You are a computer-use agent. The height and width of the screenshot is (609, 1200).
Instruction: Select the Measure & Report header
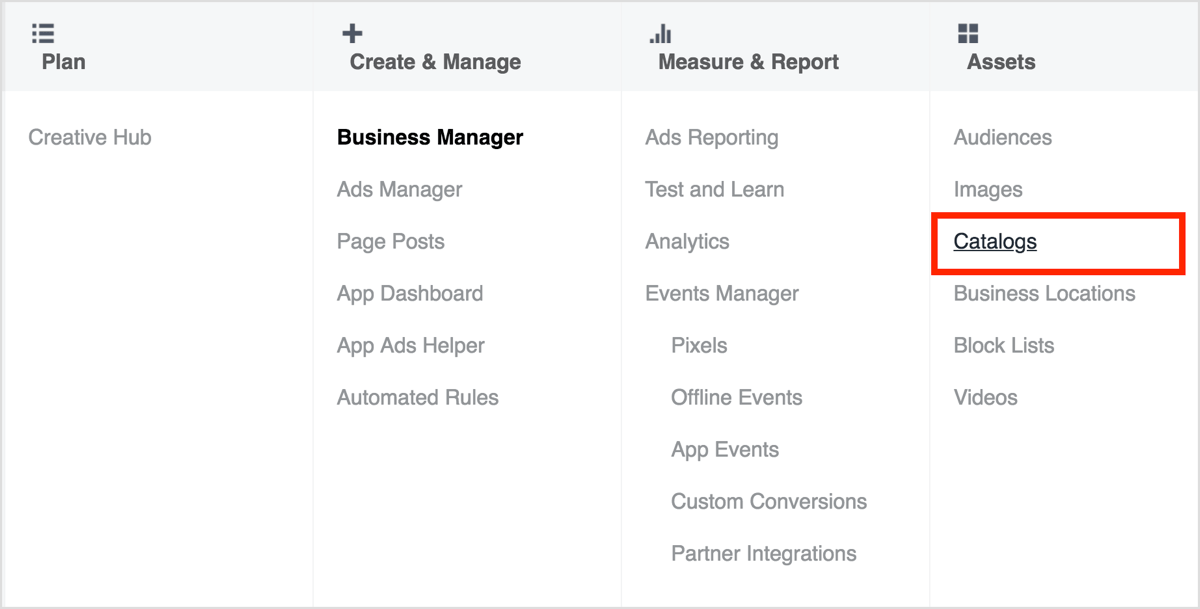[x=749, y=62]
